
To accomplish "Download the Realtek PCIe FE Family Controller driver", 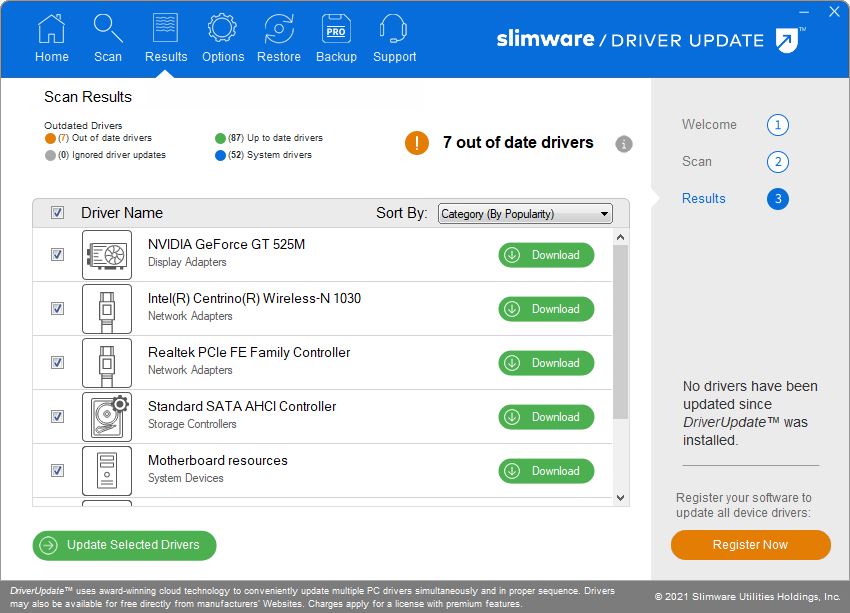I will [546, 363].
